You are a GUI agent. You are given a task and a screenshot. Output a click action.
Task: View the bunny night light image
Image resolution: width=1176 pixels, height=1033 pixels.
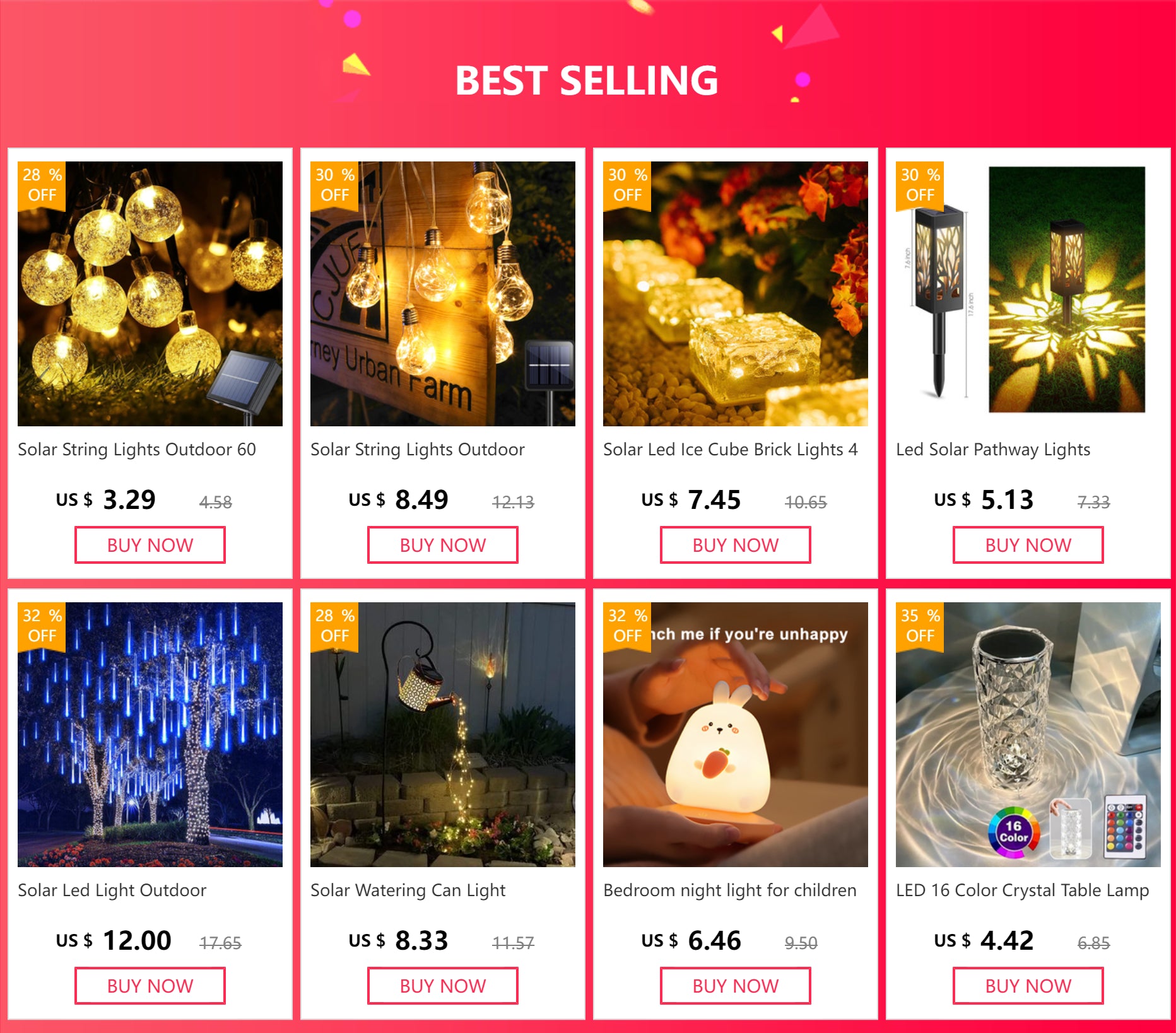click(736, 735)
